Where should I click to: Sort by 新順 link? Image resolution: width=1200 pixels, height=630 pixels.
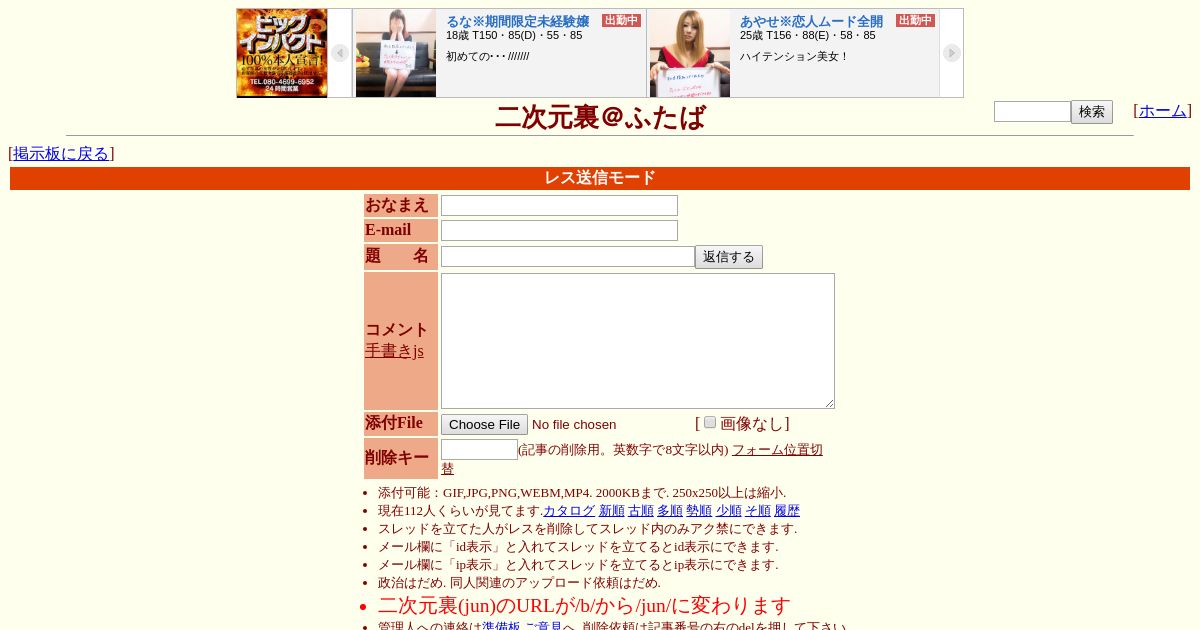(x=611, y=511)
